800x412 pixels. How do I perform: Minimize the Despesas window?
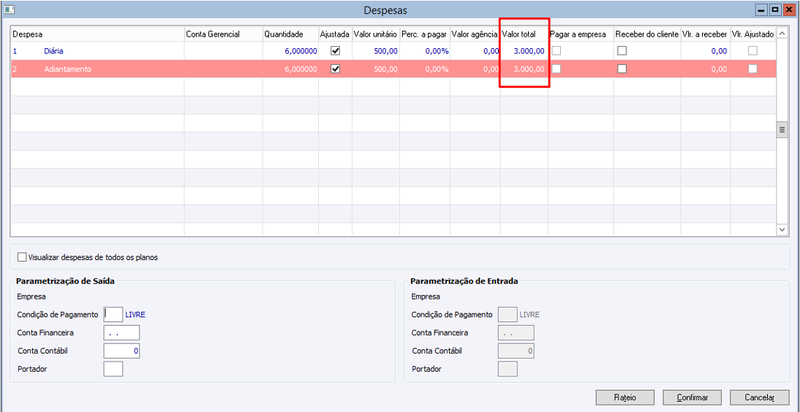pyautogui.click(x=762, y=9)
